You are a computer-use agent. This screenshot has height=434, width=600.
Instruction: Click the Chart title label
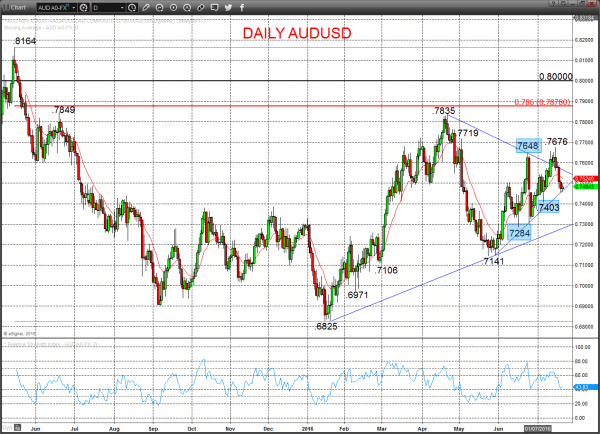(17, 7)
